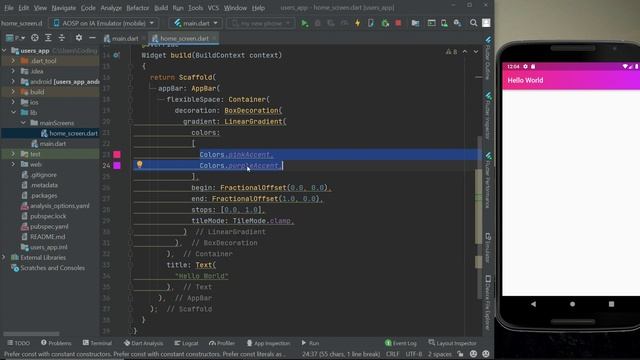
Task: Open the device selector dropdown AOSP on IA Emulator
Action: click(104, 23)
